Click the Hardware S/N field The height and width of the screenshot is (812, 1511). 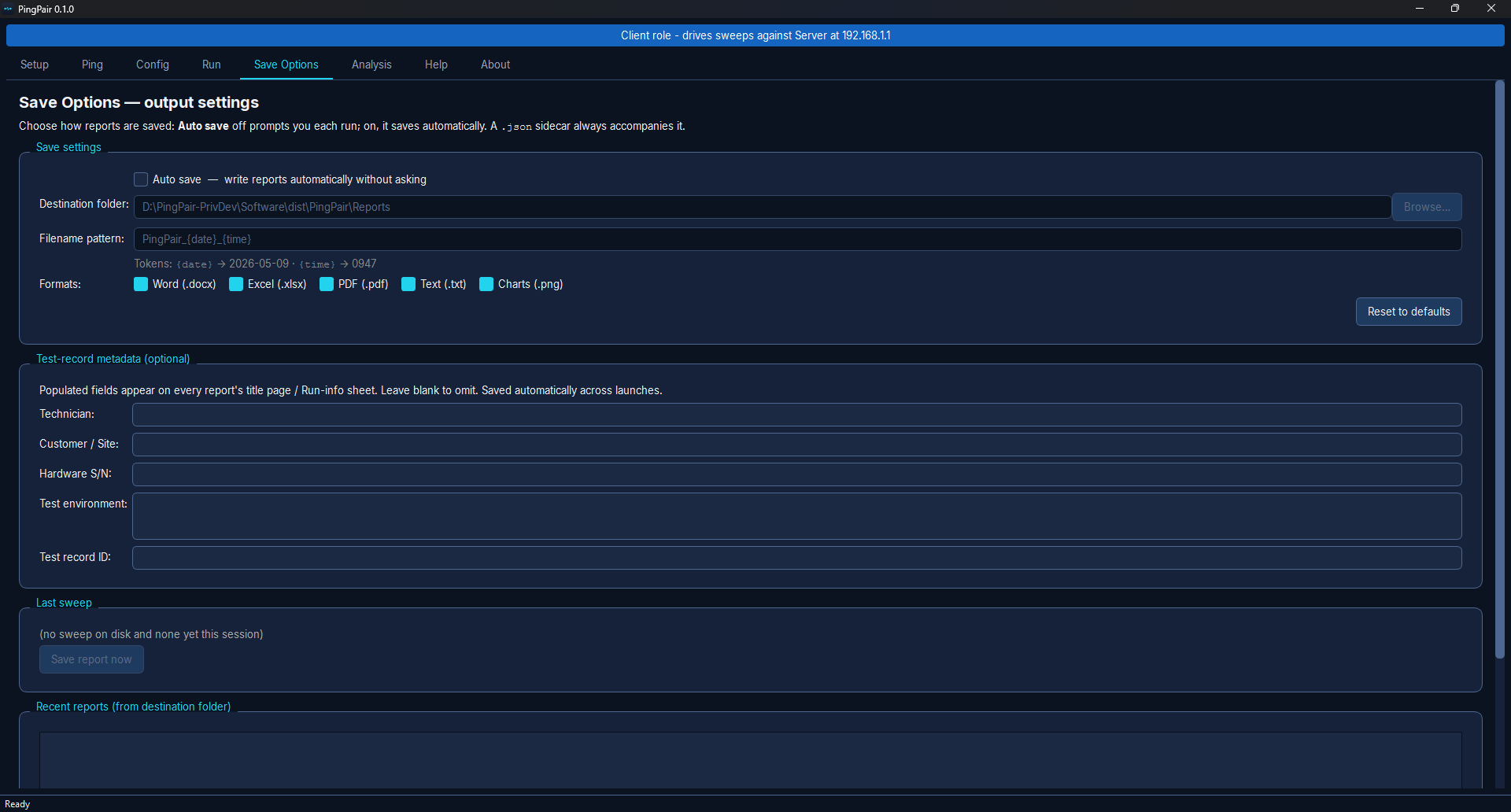pyautogui.click(x=797, y=474)
